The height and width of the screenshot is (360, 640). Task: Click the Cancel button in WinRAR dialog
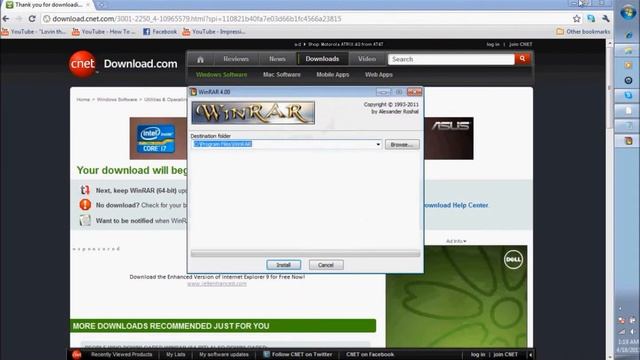click(326, 265)
